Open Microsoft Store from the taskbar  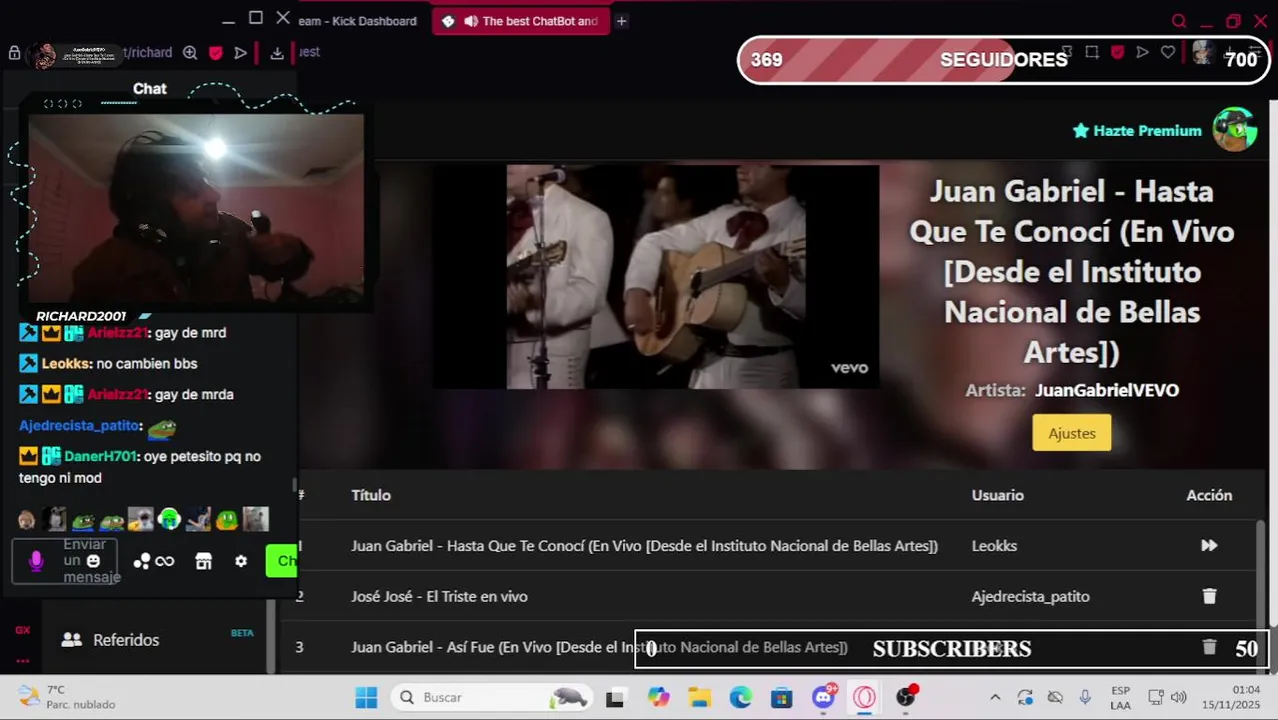tap(781, 698)
